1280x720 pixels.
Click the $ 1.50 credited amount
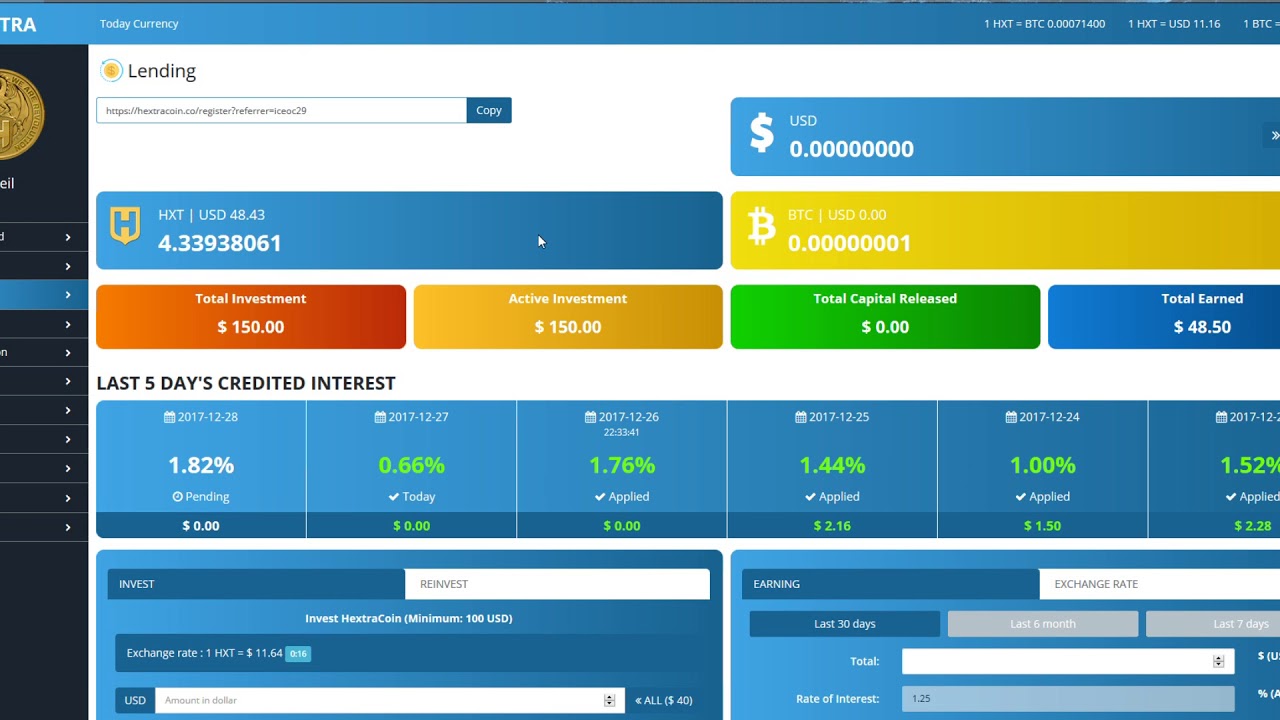tap(1042, 526)
